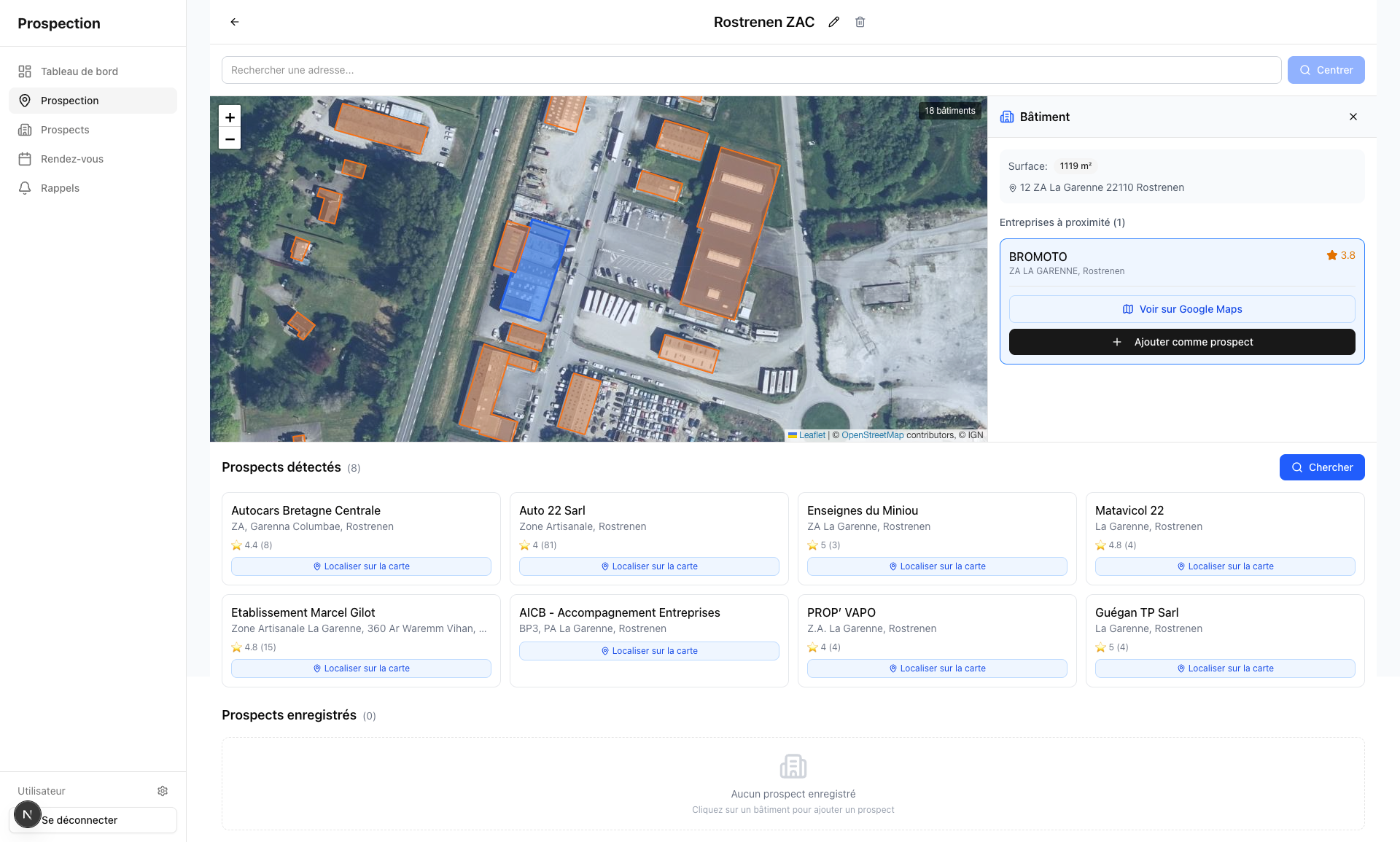Zoom out on the map
The height and width of the screenshot is (842, 1400).
point(230,139)
